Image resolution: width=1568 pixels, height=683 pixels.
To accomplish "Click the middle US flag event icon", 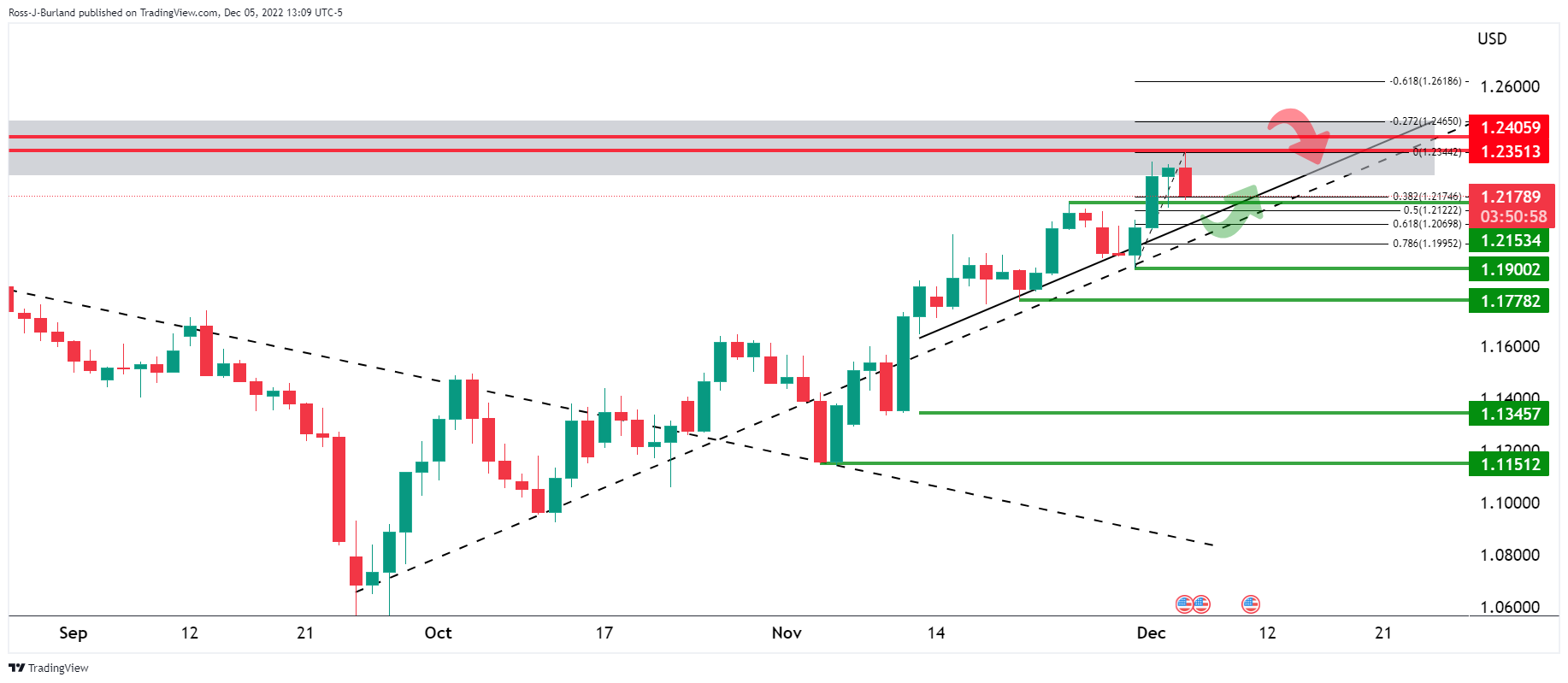I will 1201,604.
